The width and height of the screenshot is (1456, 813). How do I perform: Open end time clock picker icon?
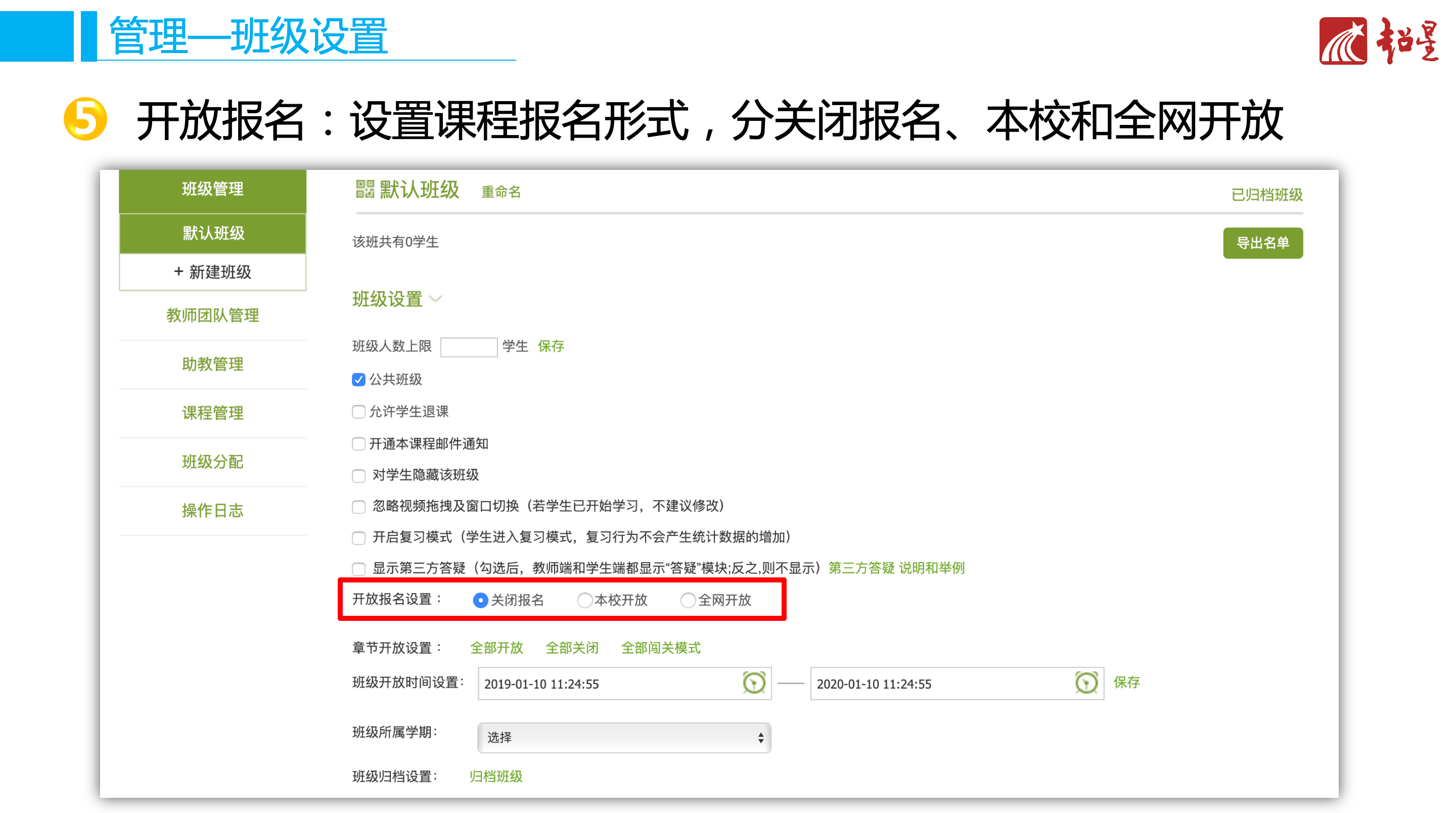[x=1086, y=683]
